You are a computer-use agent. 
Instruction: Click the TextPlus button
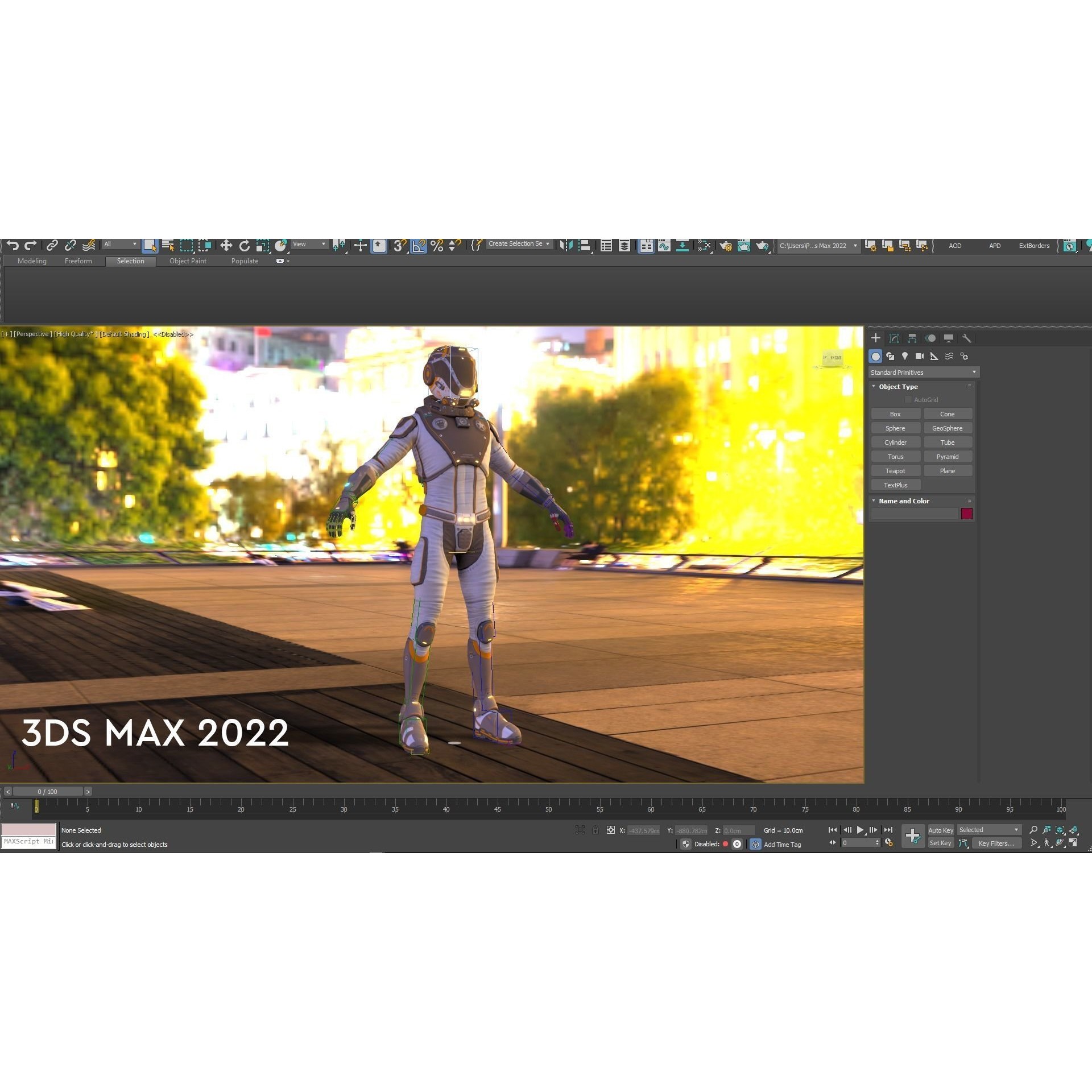pyautogui.click(x=895, y=485)
